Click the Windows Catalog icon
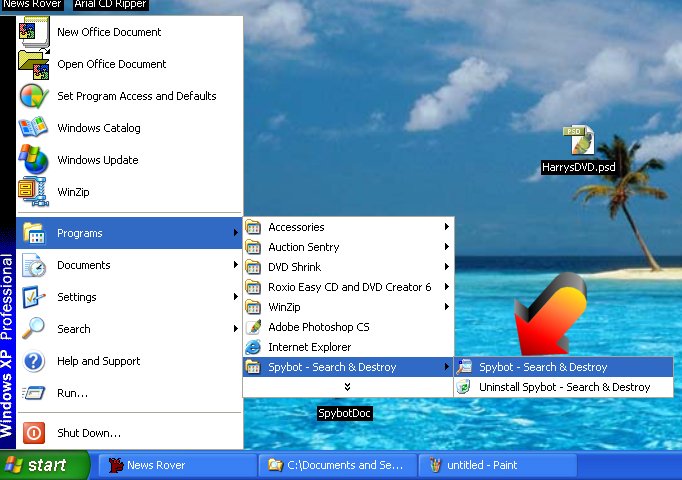This screenshot has width=682, height=480. coord(33,128)
